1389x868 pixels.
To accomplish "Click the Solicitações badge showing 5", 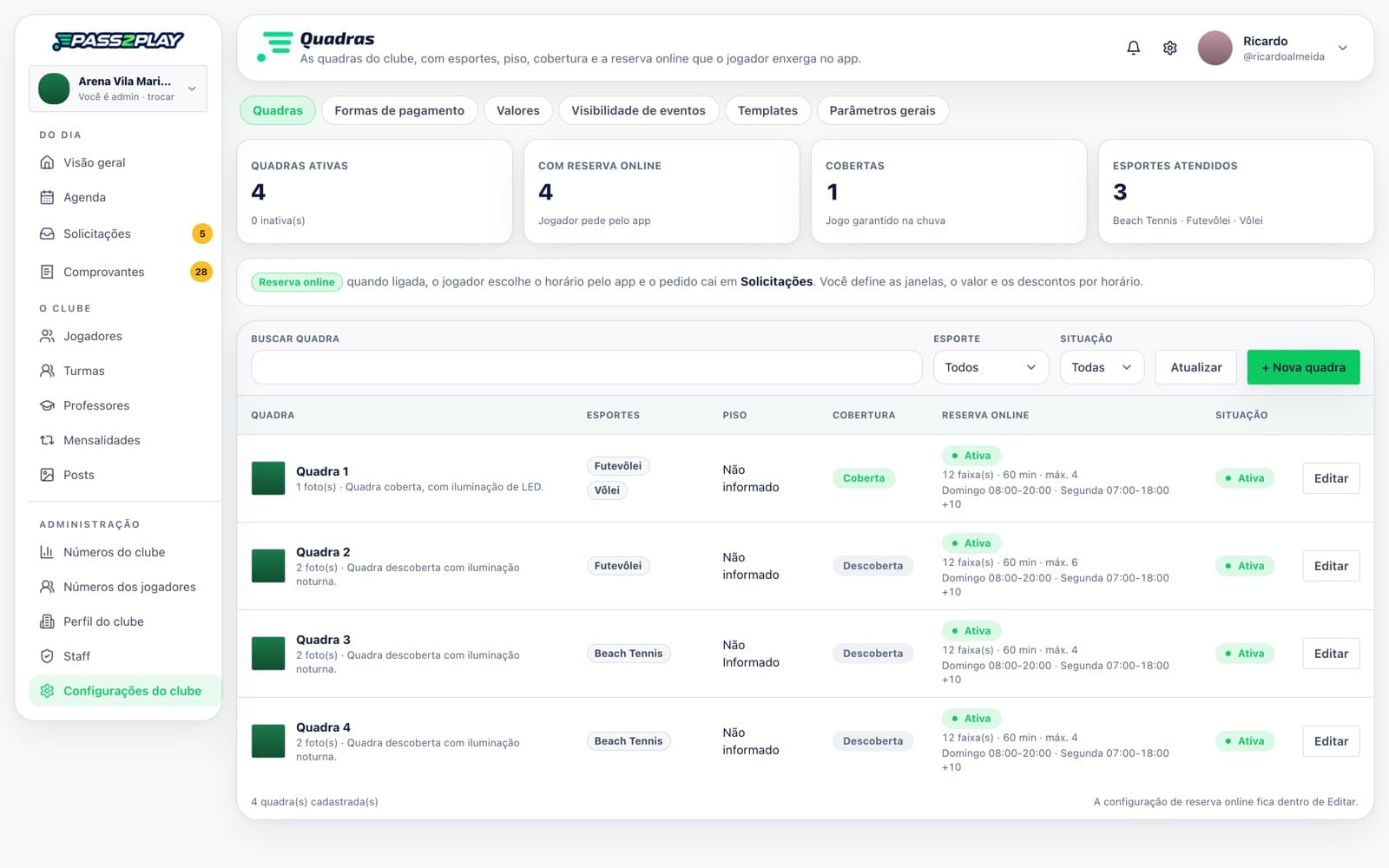I will (x=202, y=233).
